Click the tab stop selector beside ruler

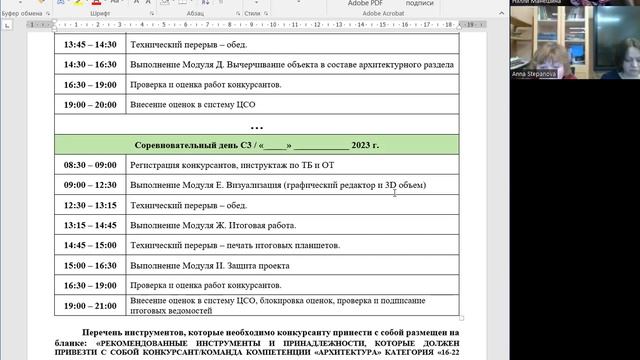[7, 26]
